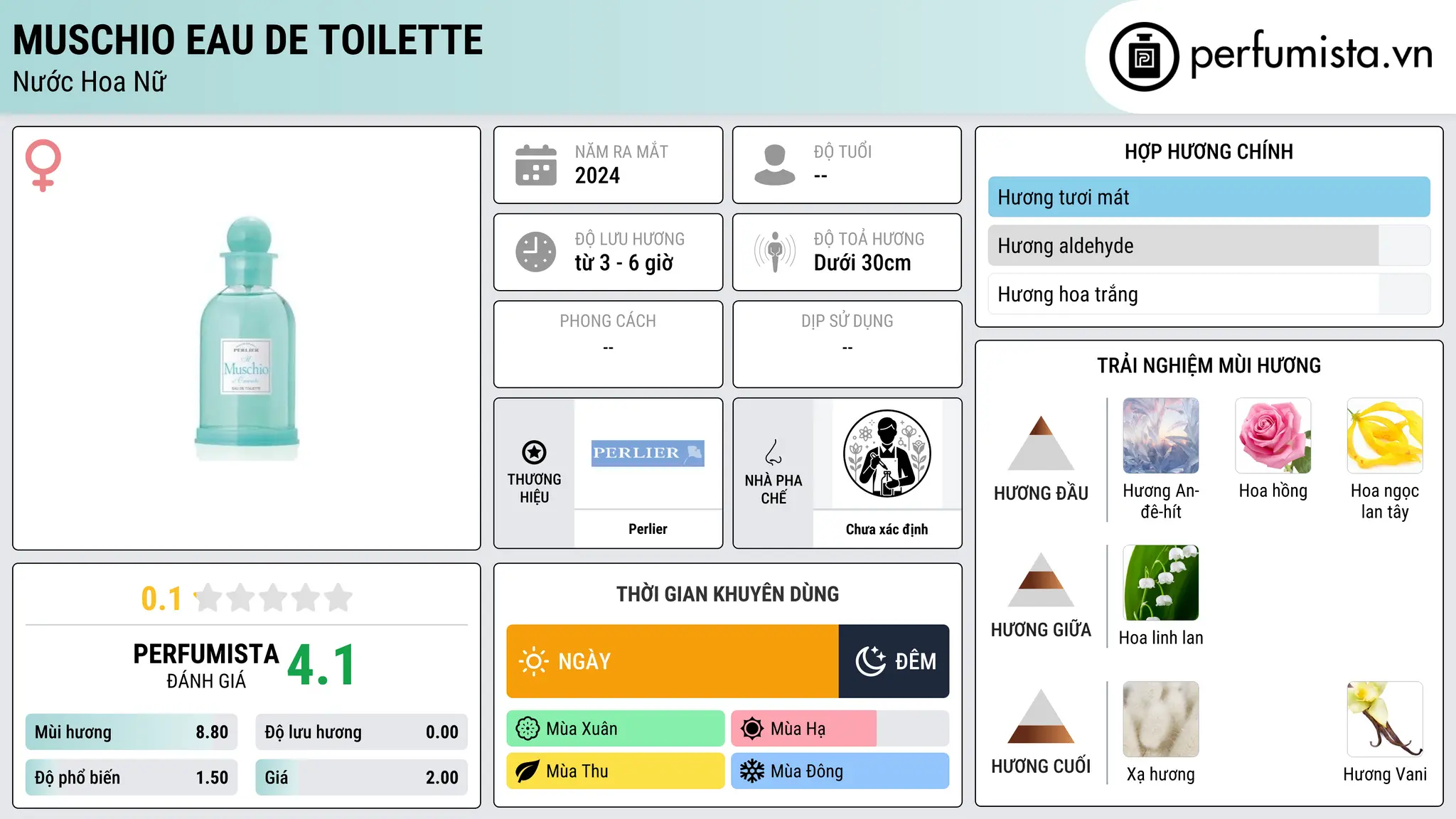Click the snowflake icon of Mùa Đông

tap(751, 771)
